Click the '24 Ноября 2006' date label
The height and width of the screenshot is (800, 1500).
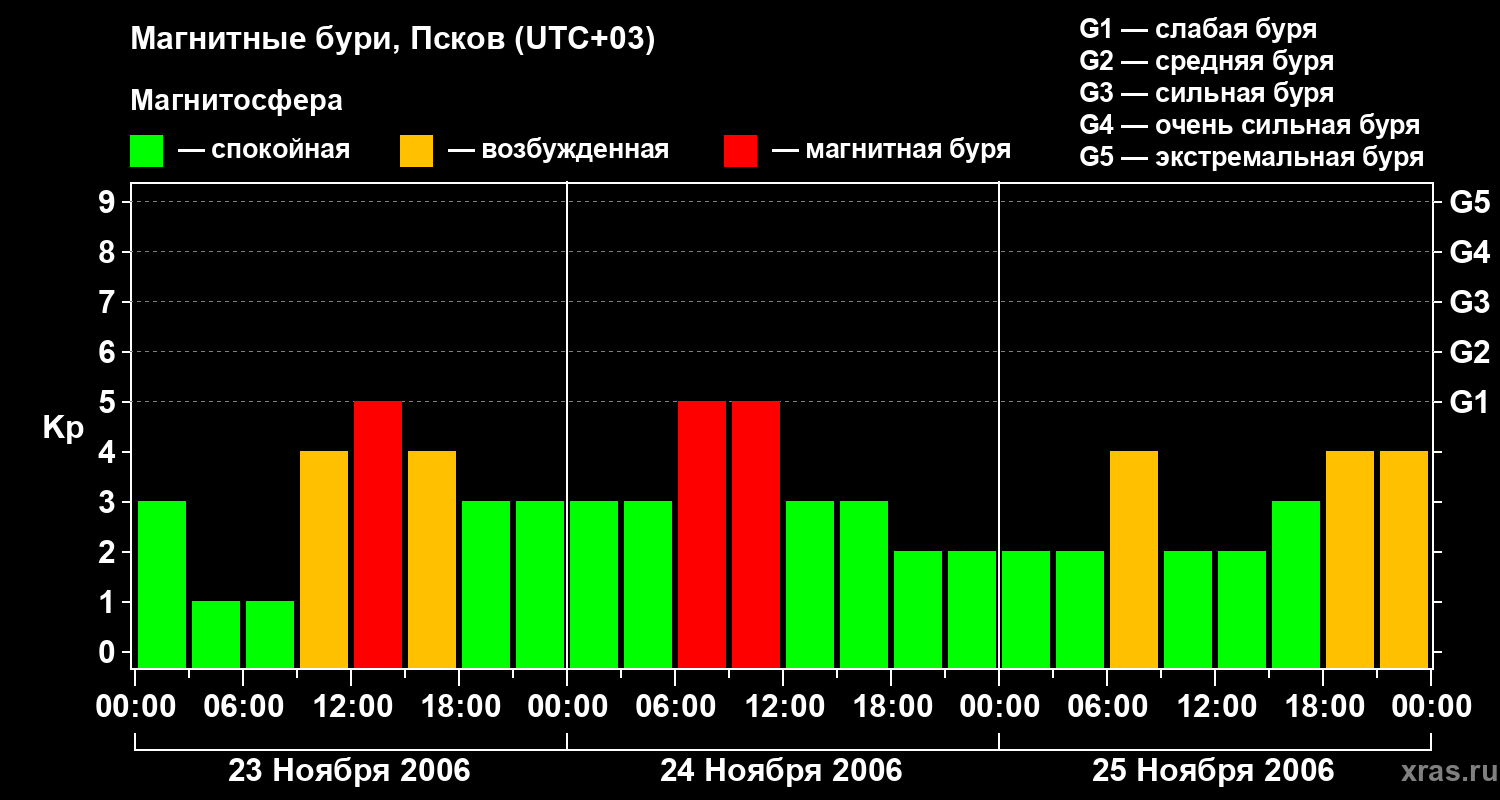pyautogui.click(x=781, y=770)
